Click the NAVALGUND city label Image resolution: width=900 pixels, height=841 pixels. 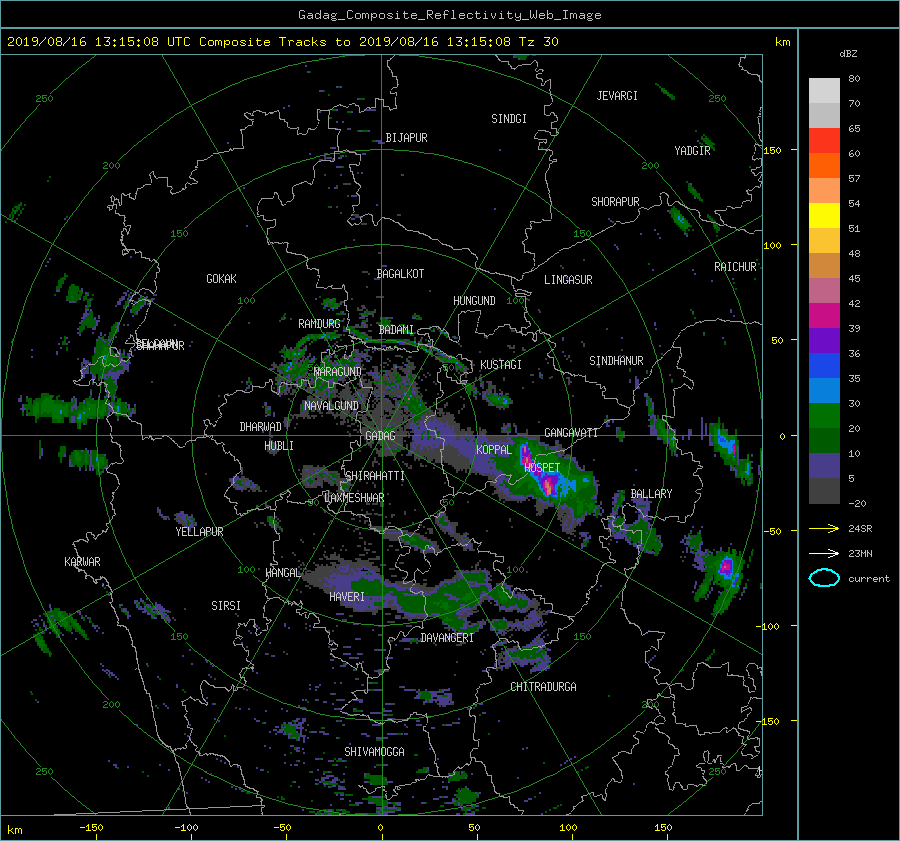[x=331, y=406]
